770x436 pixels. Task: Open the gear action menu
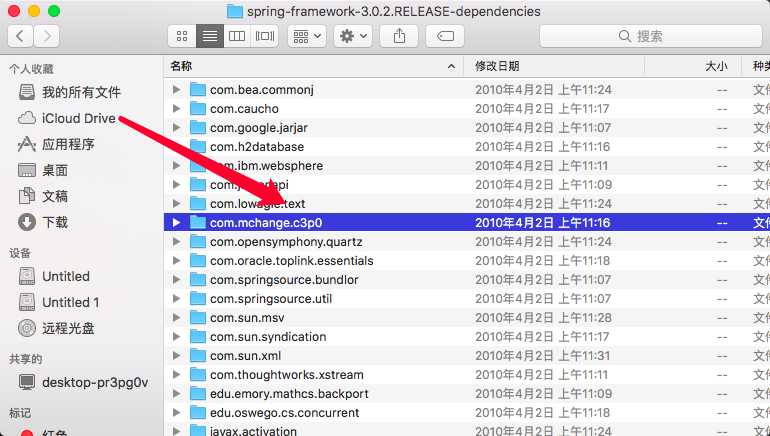353,36
